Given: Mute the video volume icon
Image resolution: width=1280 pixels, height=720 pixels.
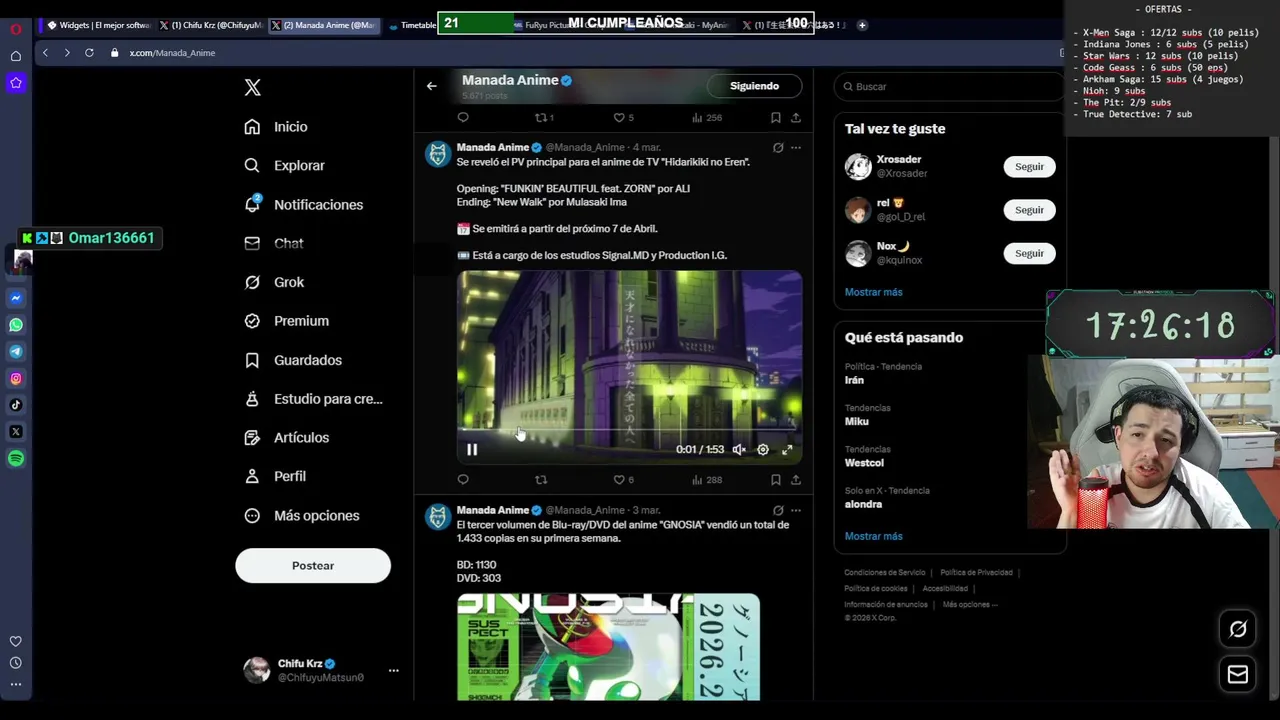Looking at the screenshot, I should pyautogui.click(x=739, y=450).
